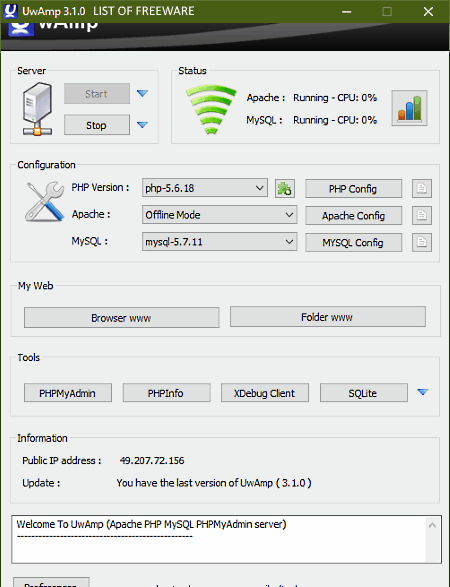This screenshot has height=587, width=450.
Task: Click the MySQL Running CPU 0% status text
Action: [x=335, y=120]
